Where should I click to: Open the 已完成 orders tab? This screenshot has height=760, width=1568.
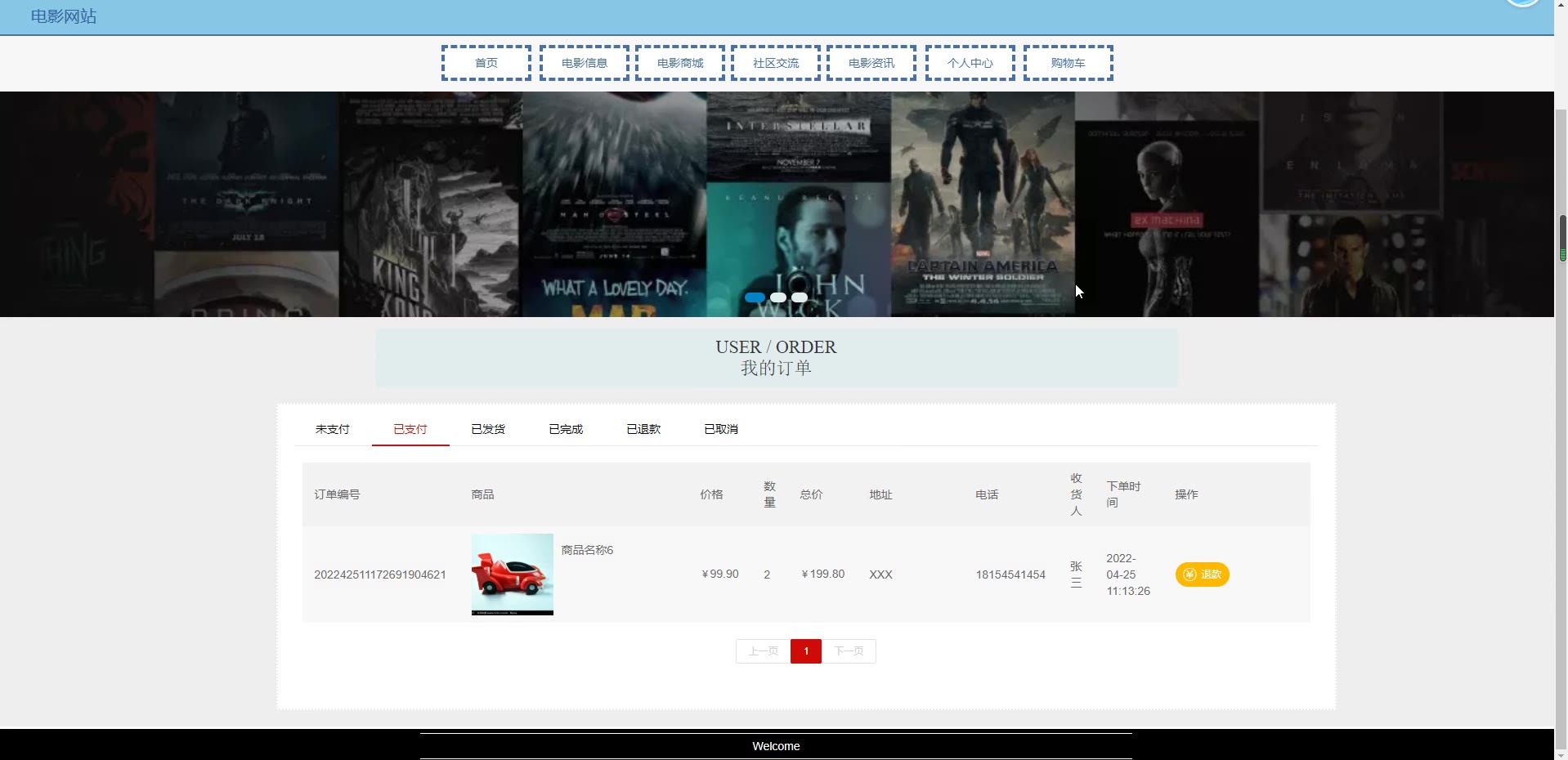pyautogui.click(x=566, y=429)
